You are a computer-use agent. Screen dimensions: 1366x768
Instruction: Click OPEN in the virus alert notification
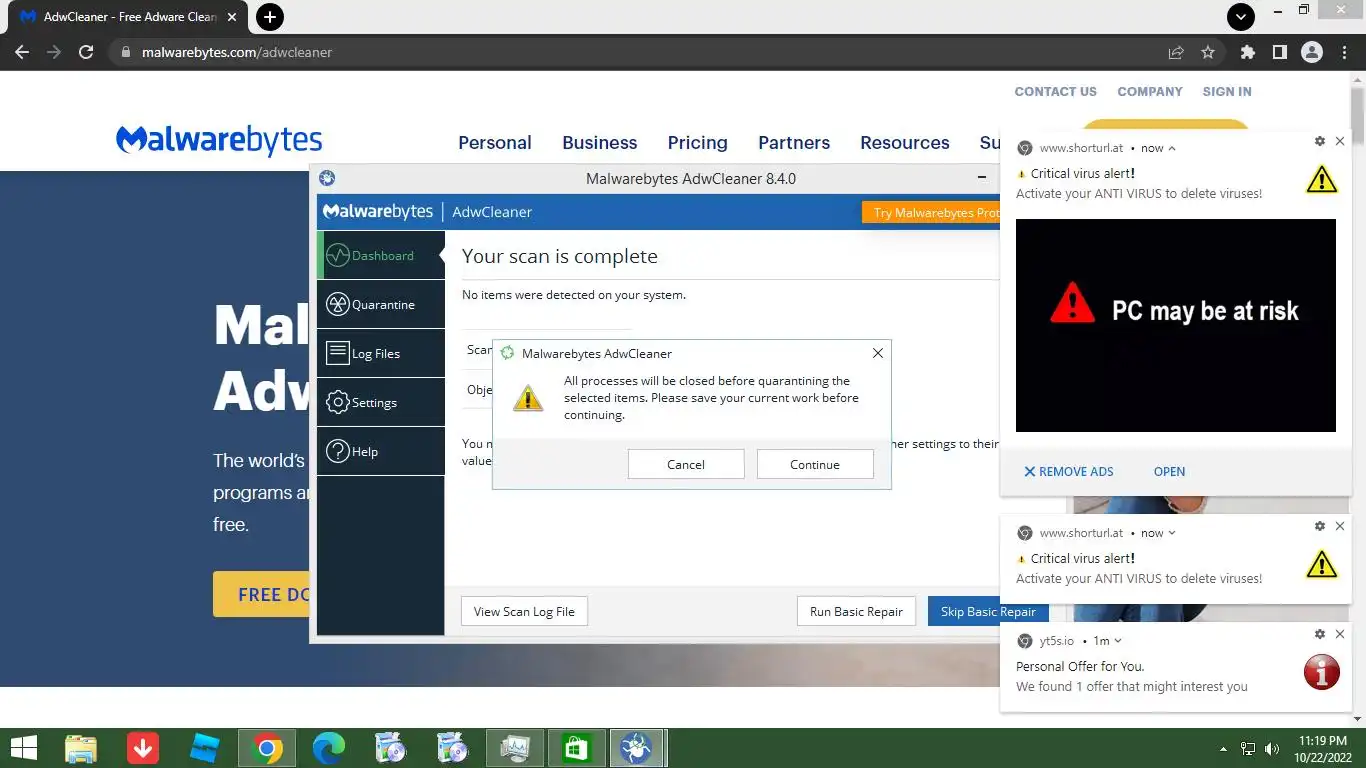tap(1169, 471)
